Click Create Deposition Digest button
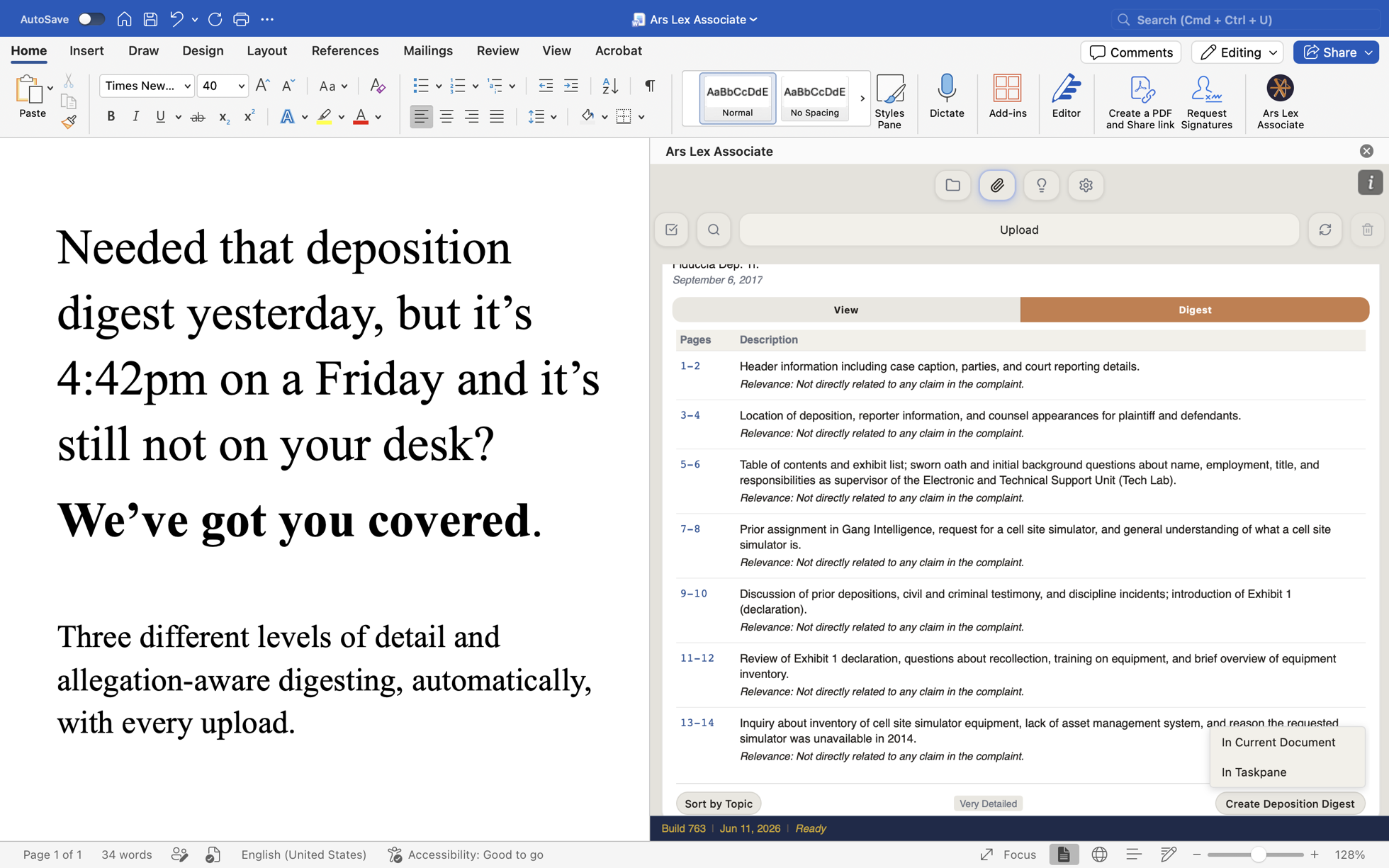This screenshot has width=1389, height=868. (1290, 804)
